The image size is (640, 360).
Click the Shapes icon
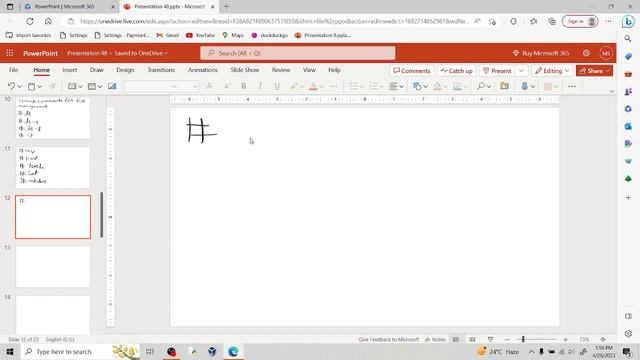[417, 86]
